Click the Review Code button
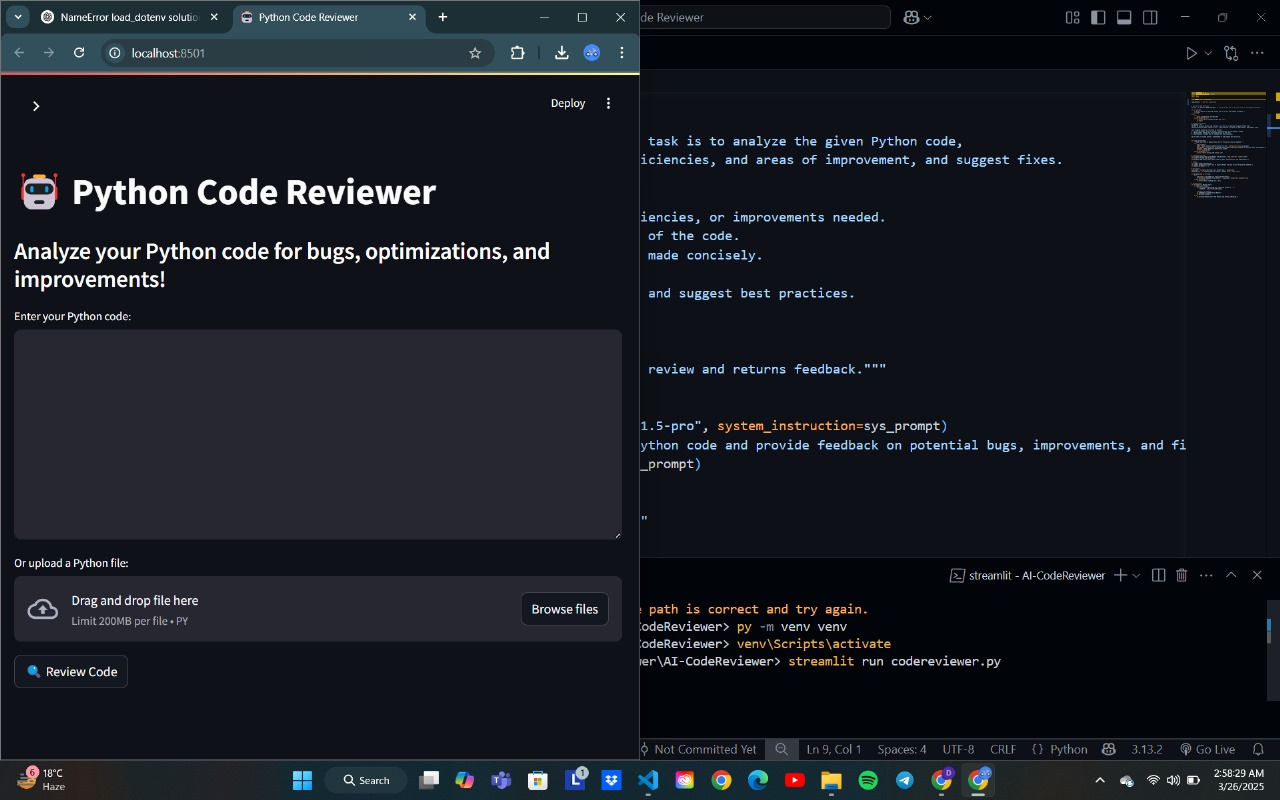The height and width of the screenshot is (800, 1280). click(x=71, y=672)
